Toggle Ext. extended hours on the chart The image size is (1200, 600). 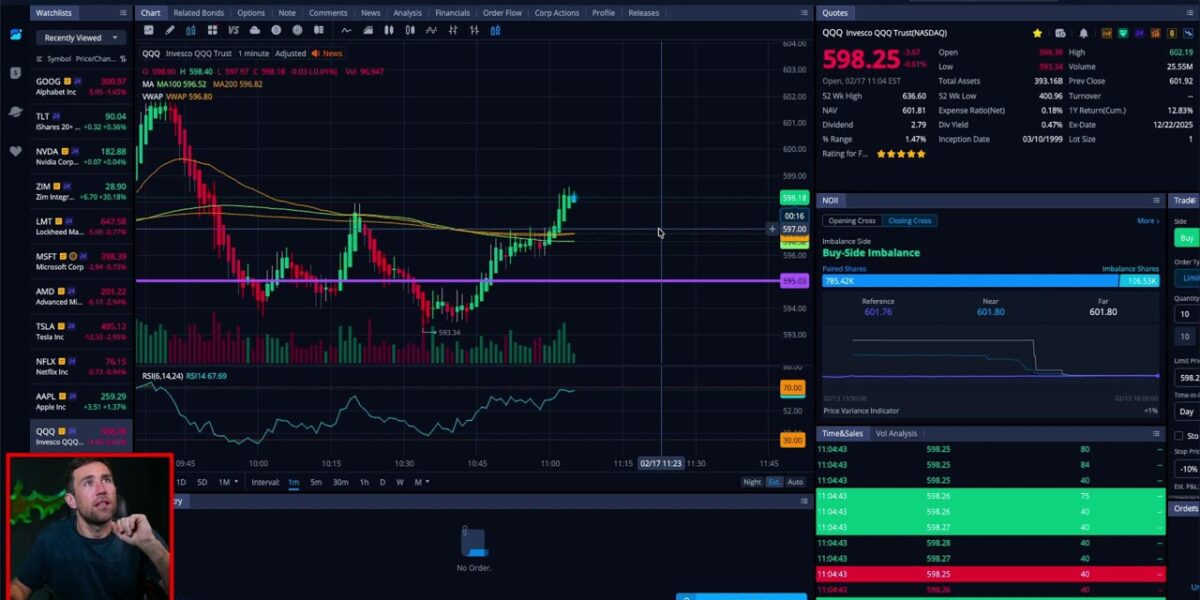774,482
